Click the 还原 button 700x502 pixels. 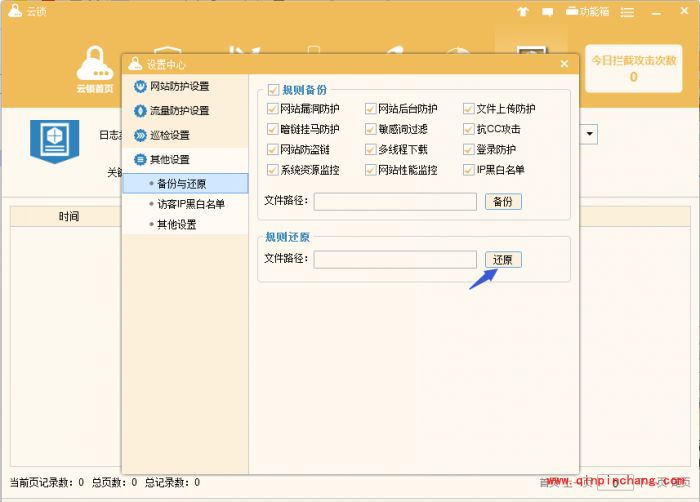coord(503,259)
